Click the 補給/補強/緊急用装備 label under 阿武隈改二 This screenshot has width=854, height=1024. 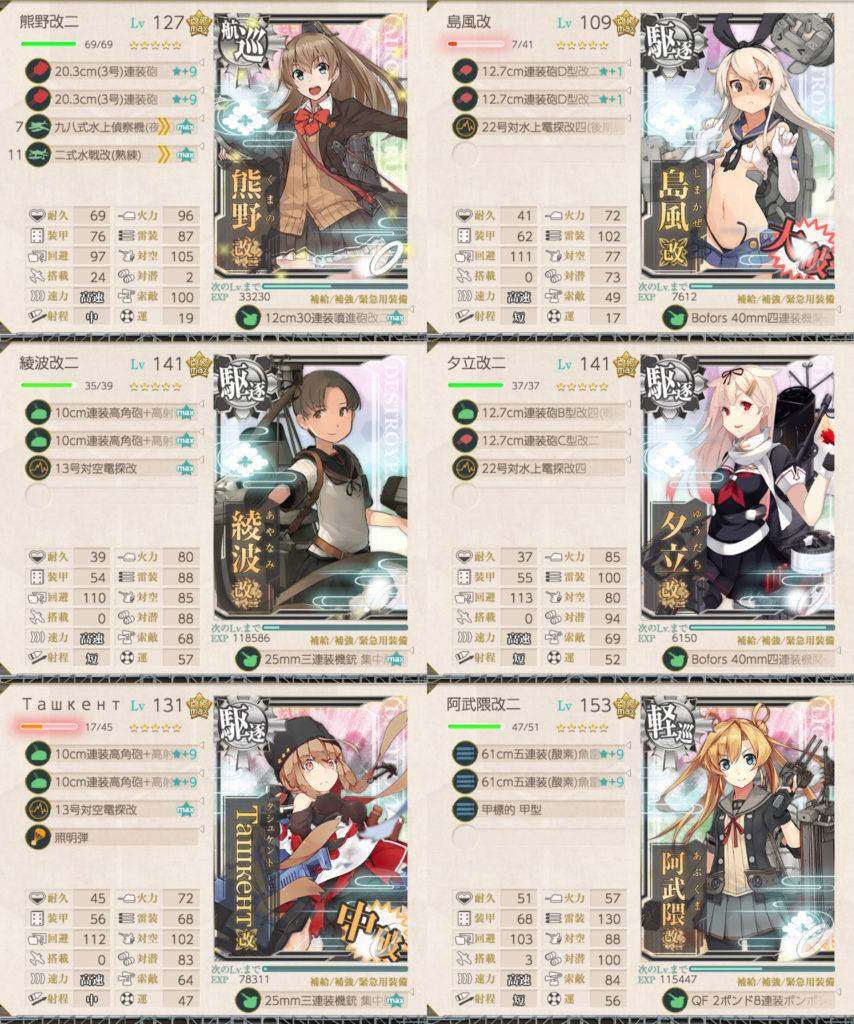(785, 982)
